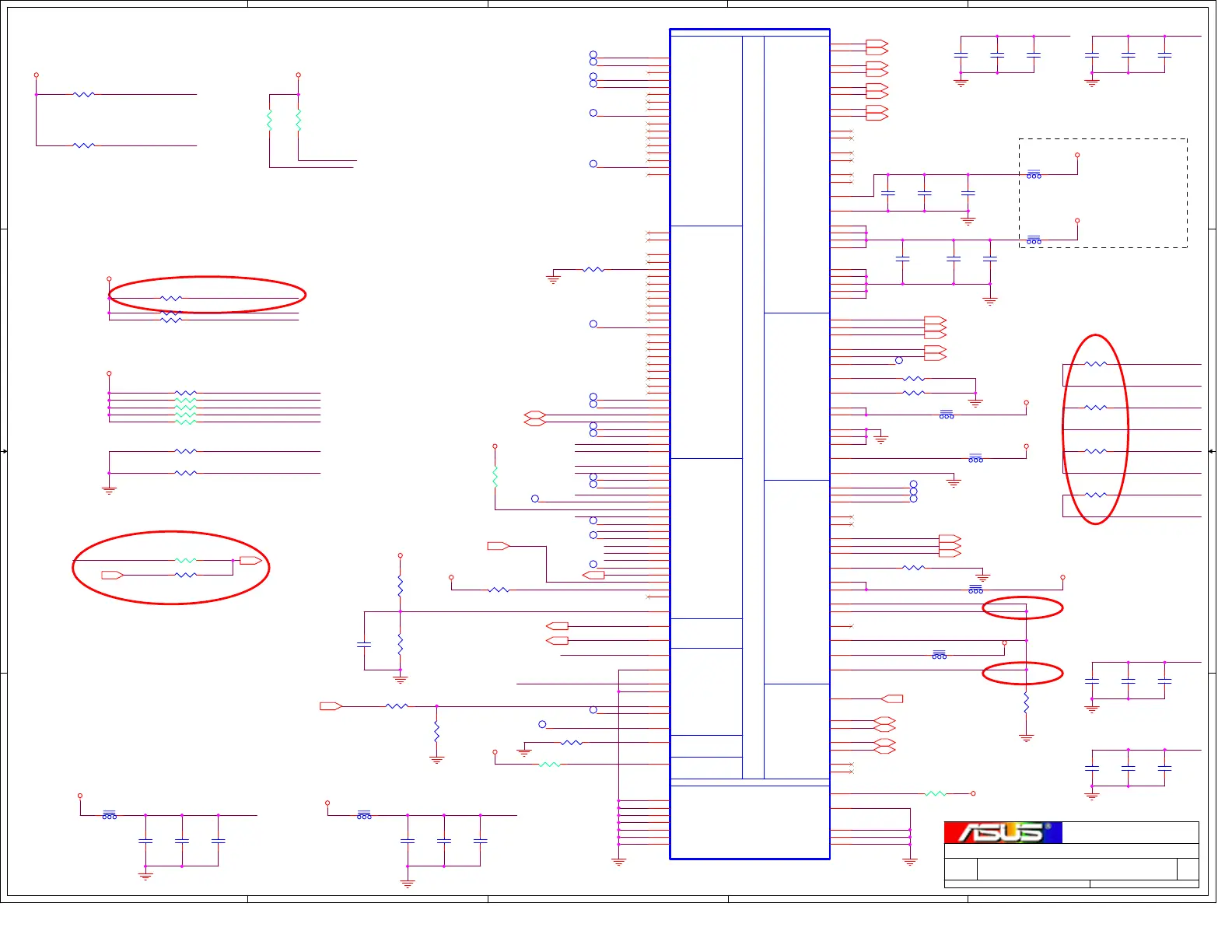Select the lower small red ellipse right of the chip

click(1022, 674)
